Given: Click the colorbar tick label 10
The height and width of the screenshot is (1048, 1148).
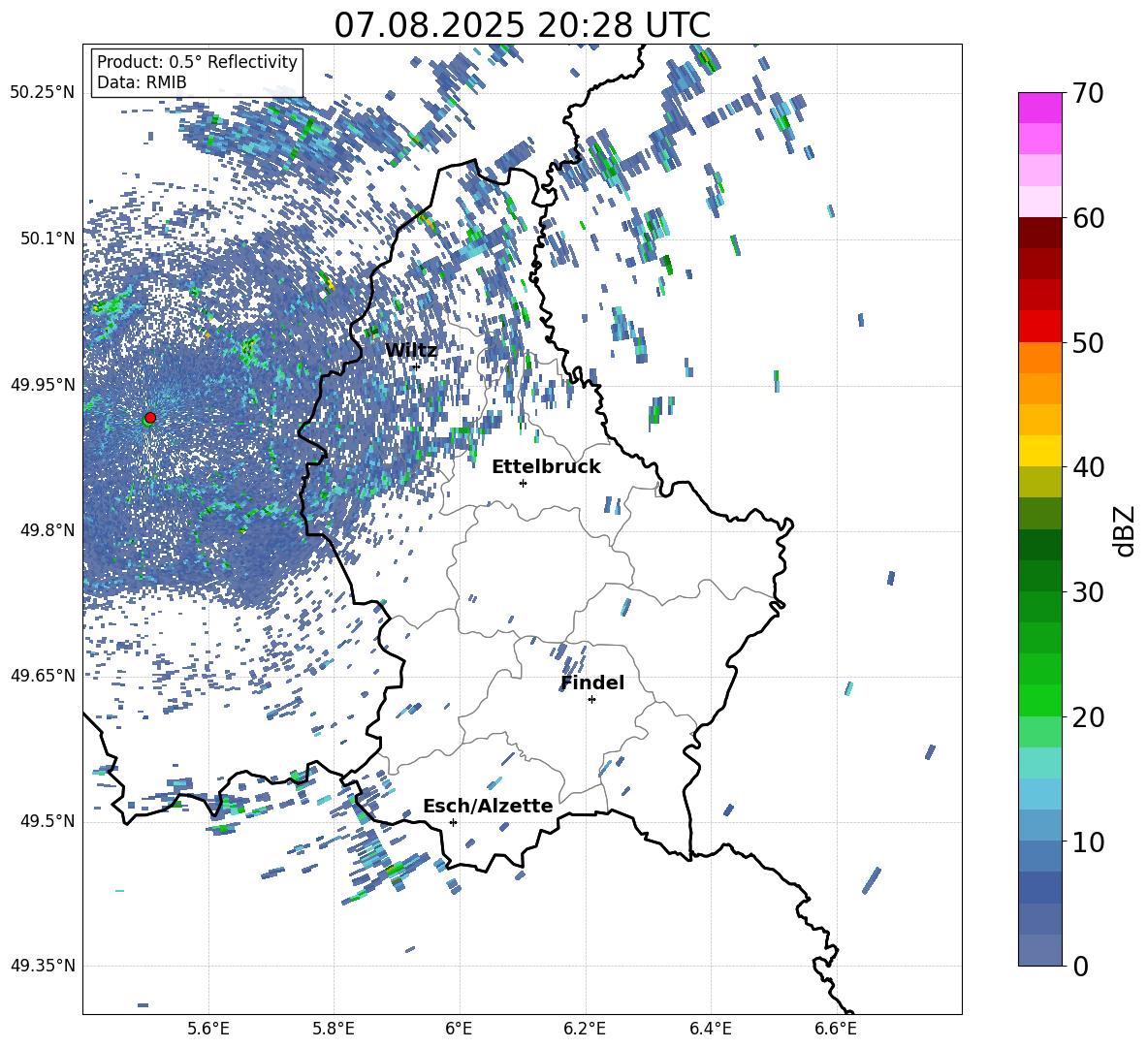Looking at the screenshot, I should click(x=1088, y=842).
